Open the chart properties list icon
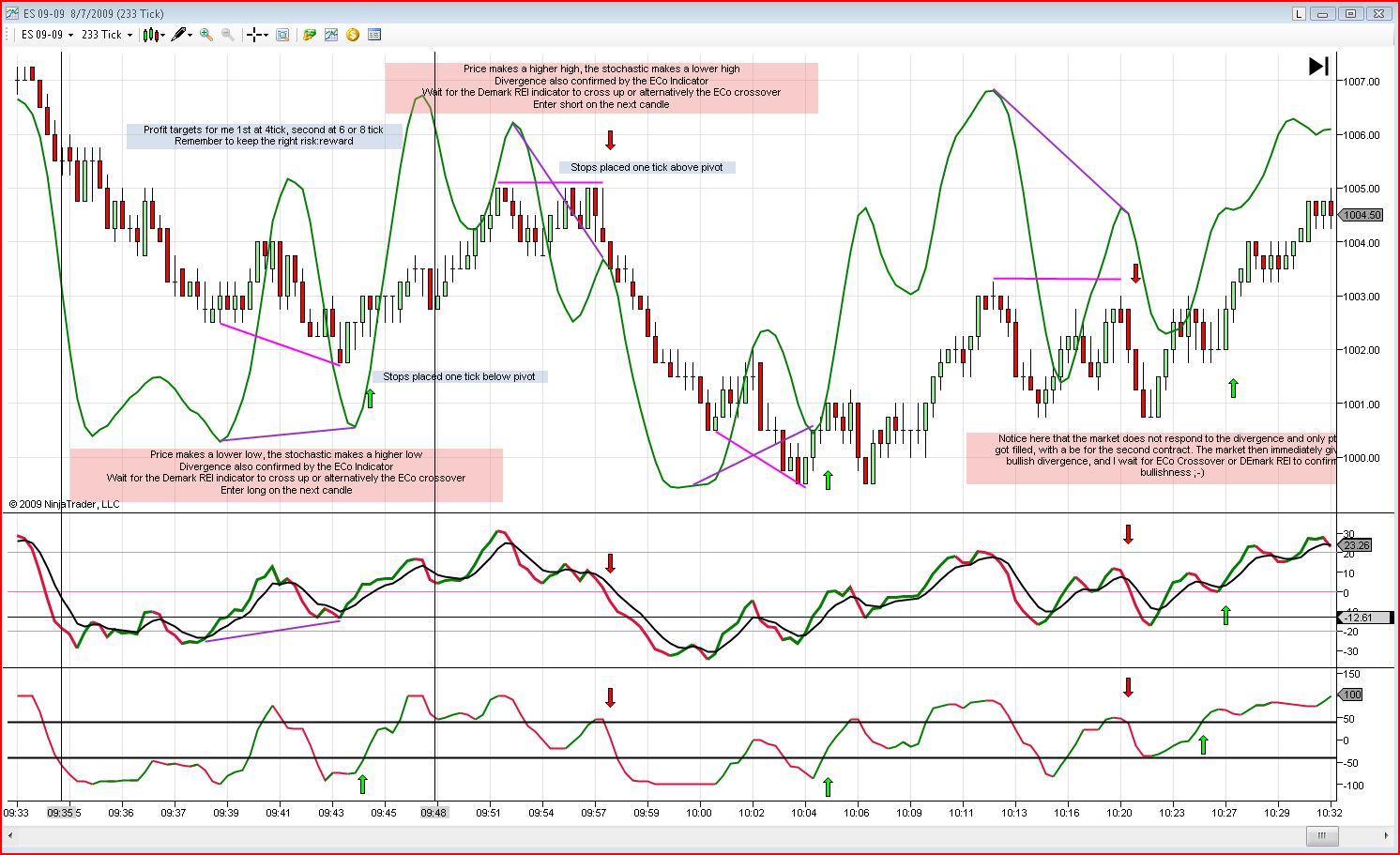1400x855 pixels. 374,35
